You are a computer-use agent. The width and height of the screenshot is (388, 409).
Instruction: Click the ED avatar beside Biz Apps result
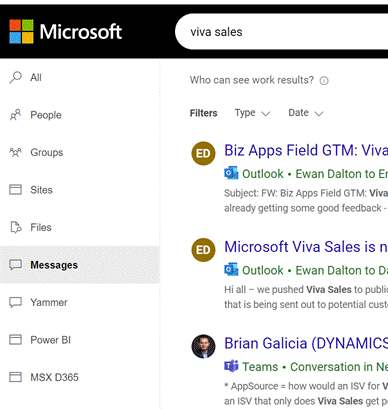coord(203,153)
